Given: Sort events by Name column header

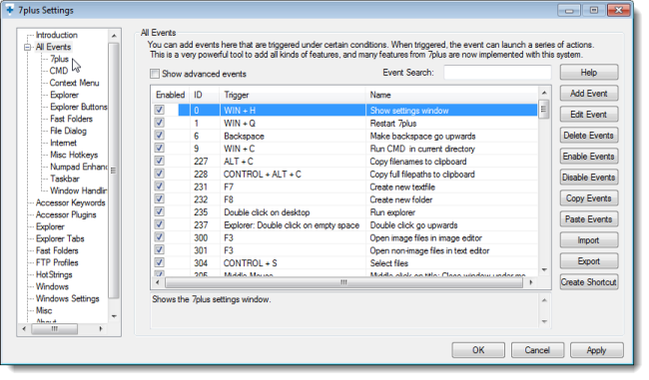Looking at the screenshot, I should click(452, 95).
